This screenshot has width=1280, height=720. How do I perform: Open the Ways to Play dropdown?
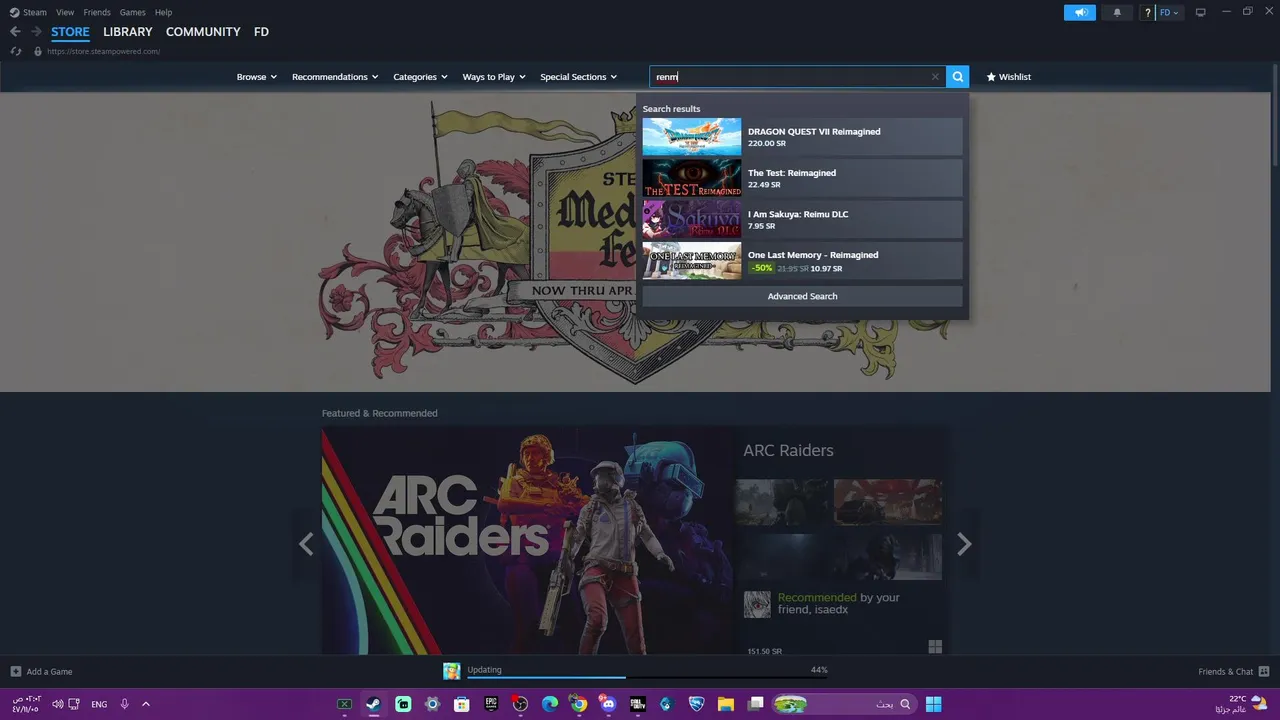(494, 77)
